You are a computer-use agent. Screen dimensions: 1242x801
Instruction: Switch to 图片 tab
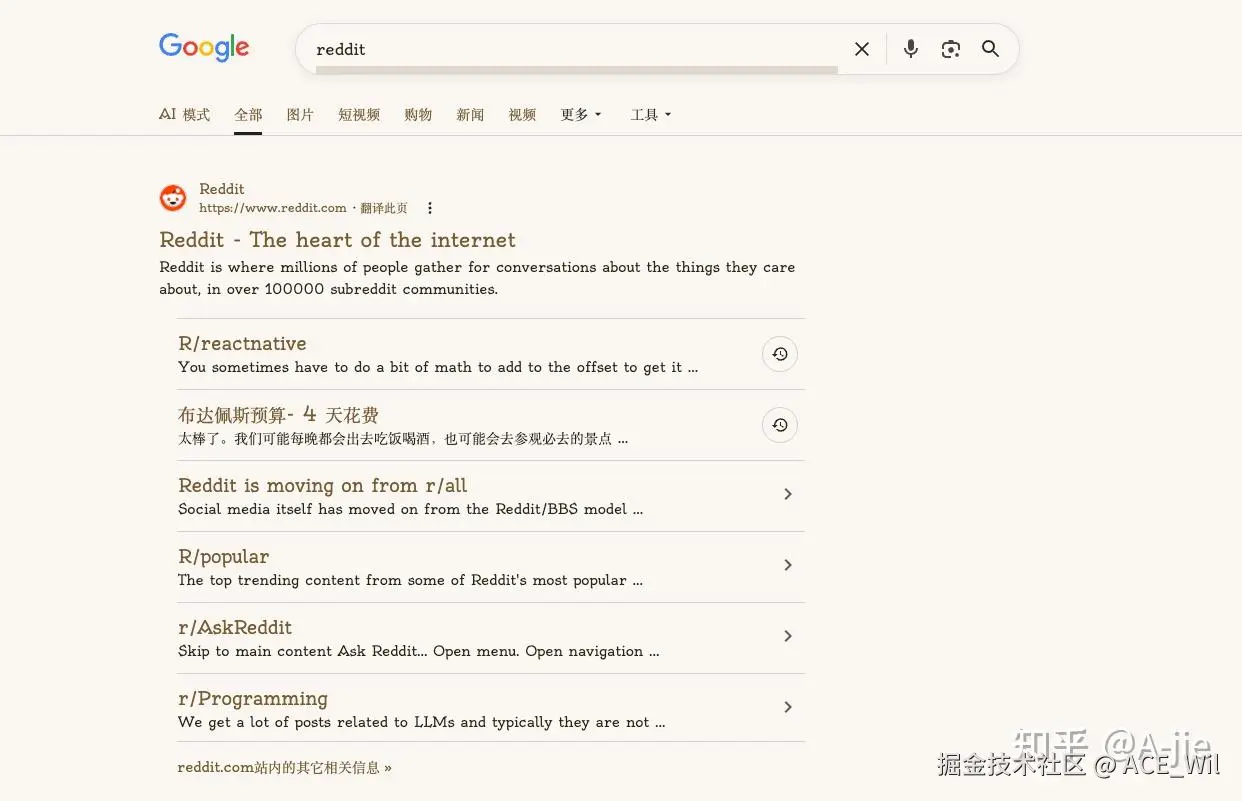[x=300, y=115]
